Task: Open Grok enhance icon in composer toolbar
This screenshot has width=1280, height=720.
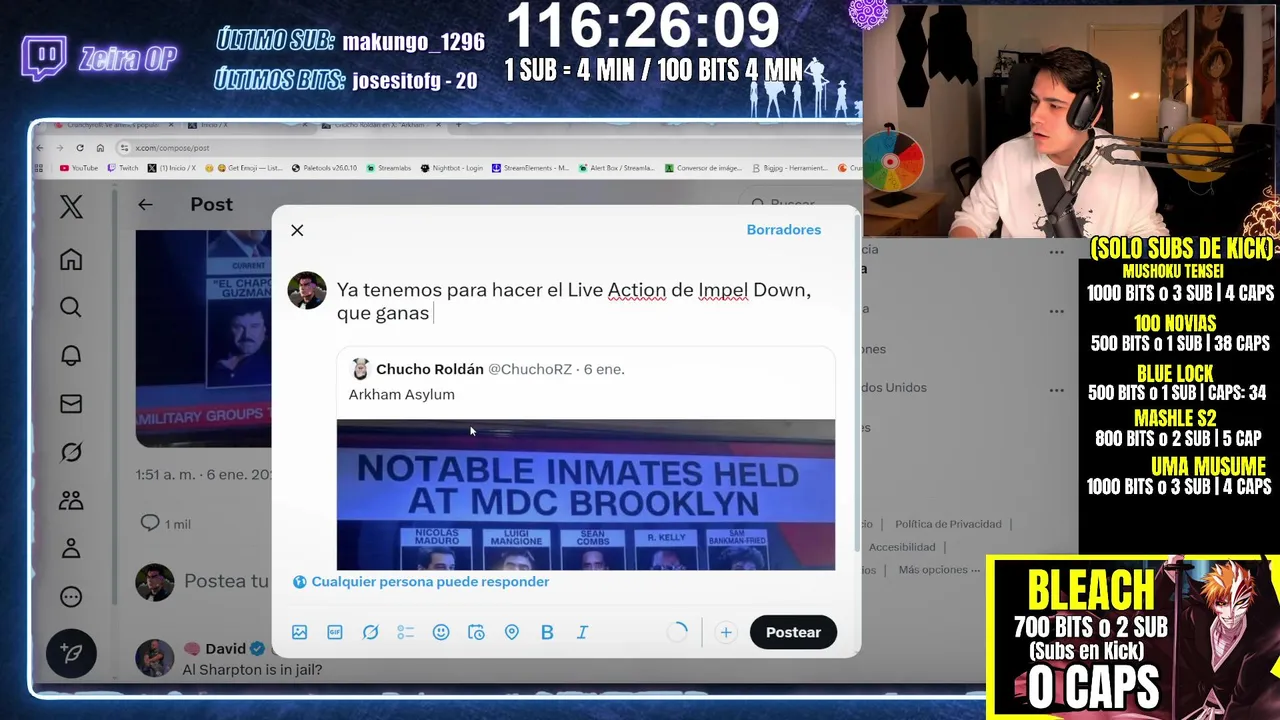Action: pos(370,632)
